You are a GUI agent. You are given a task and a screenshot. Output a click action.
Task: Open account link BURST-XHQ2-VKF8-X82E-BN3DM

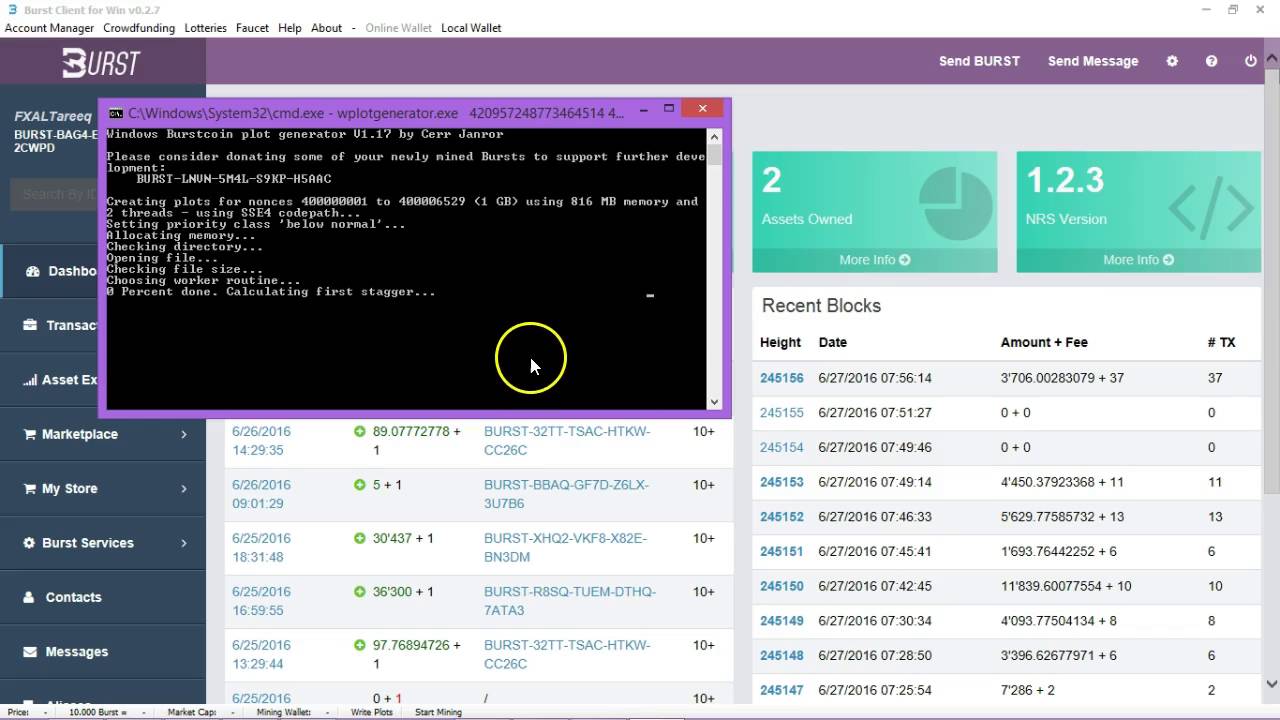tap(565, 547)
